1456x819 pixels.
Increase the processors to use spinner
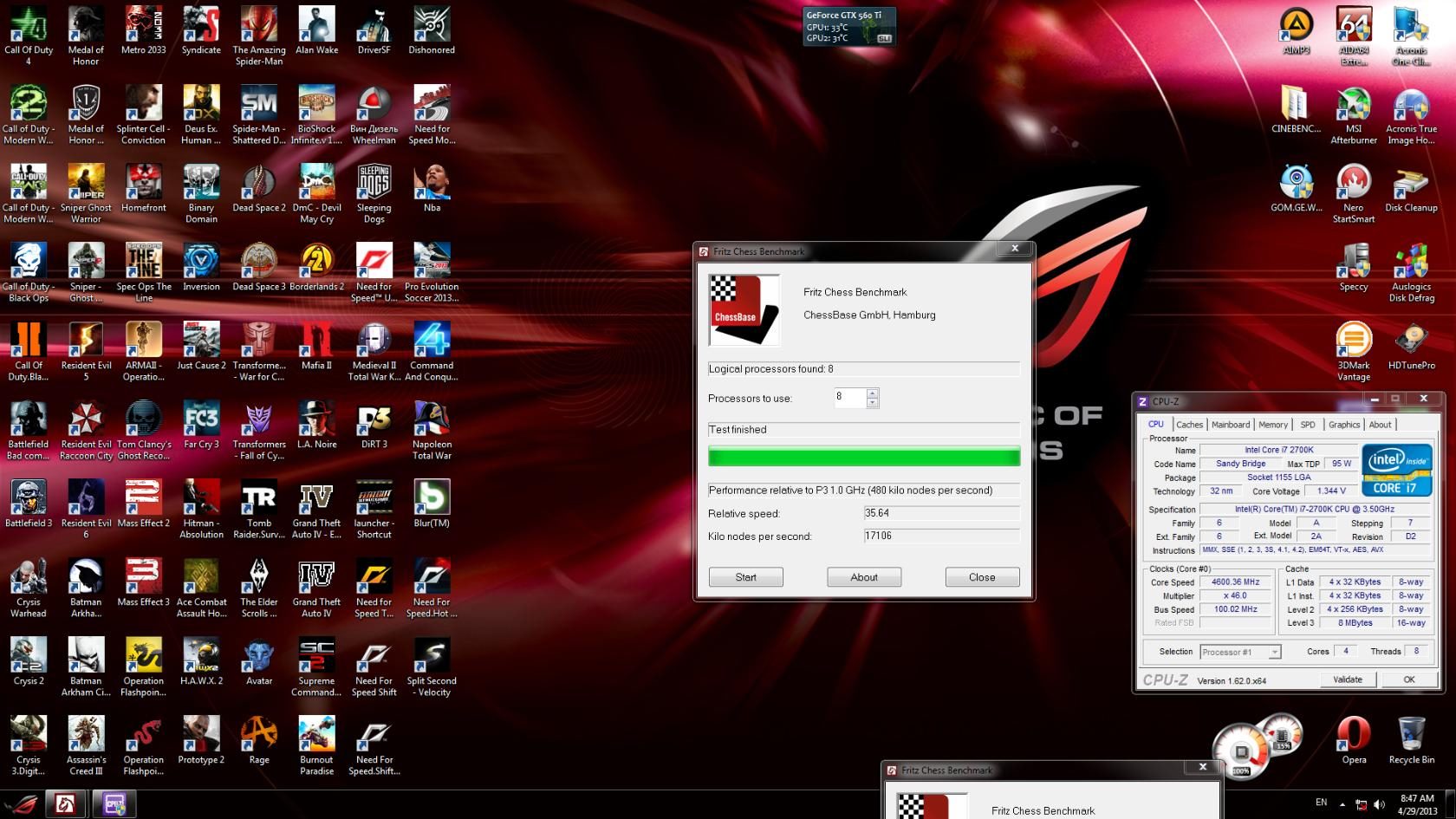(x=873, y=393)
